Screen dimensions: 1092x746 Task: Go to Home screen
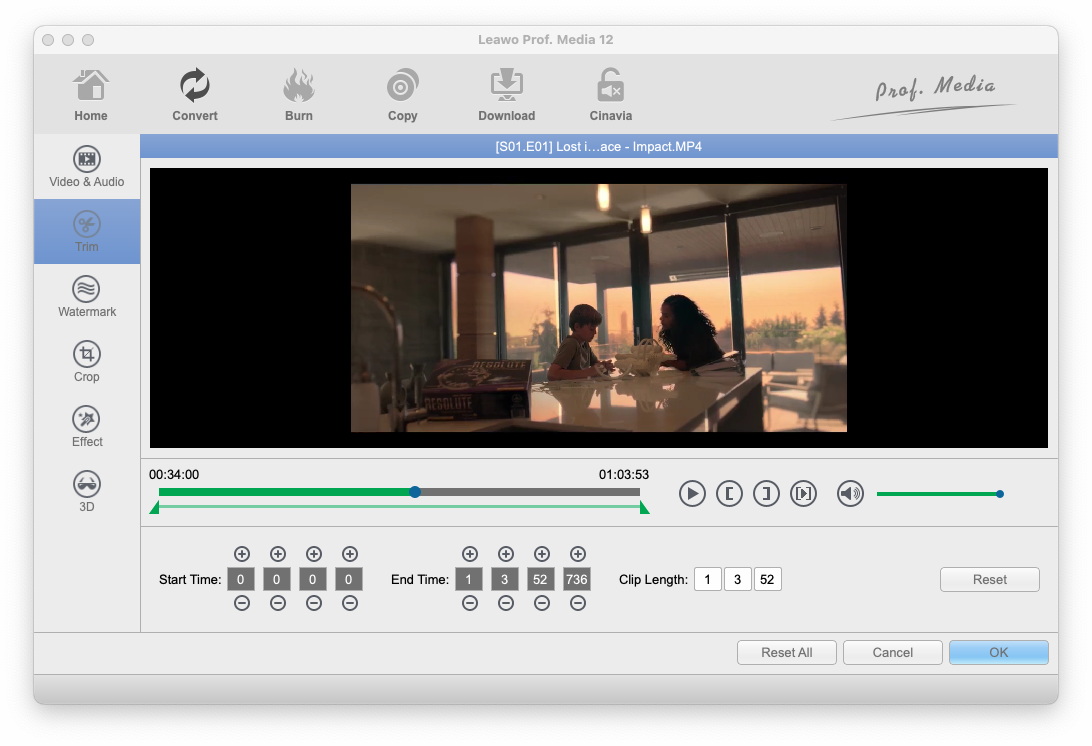[90, 95]
